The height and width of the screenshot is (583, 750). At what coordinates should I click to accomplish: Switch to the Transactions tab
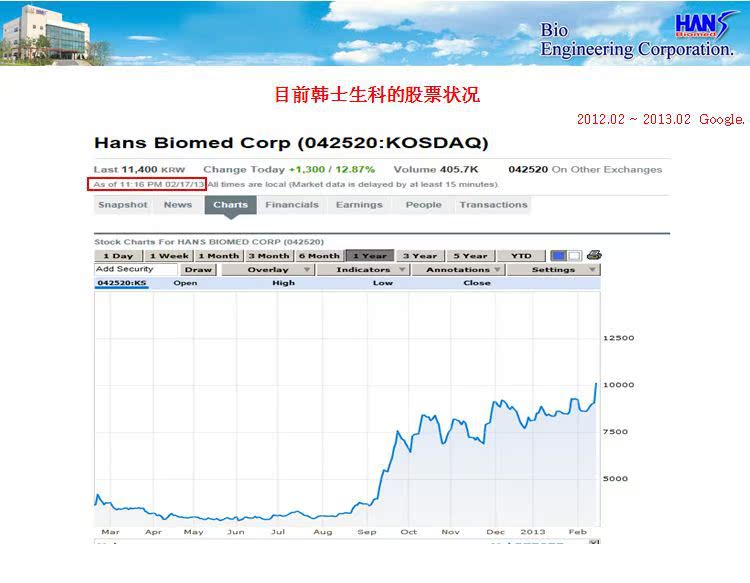[x=494, y=205]
